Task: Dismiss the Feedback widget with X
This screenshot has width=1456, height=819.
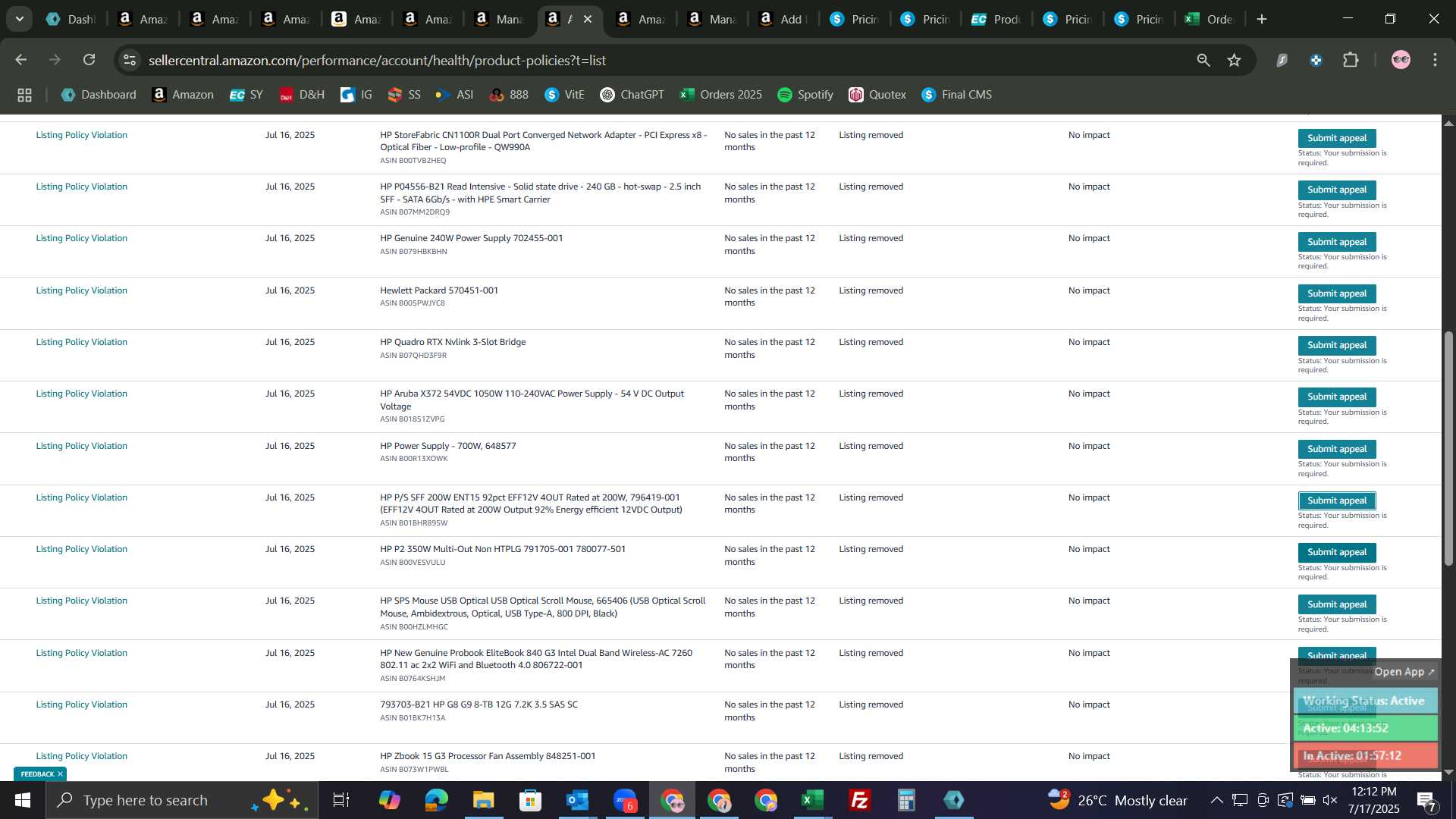Action: tap(60, 774)
